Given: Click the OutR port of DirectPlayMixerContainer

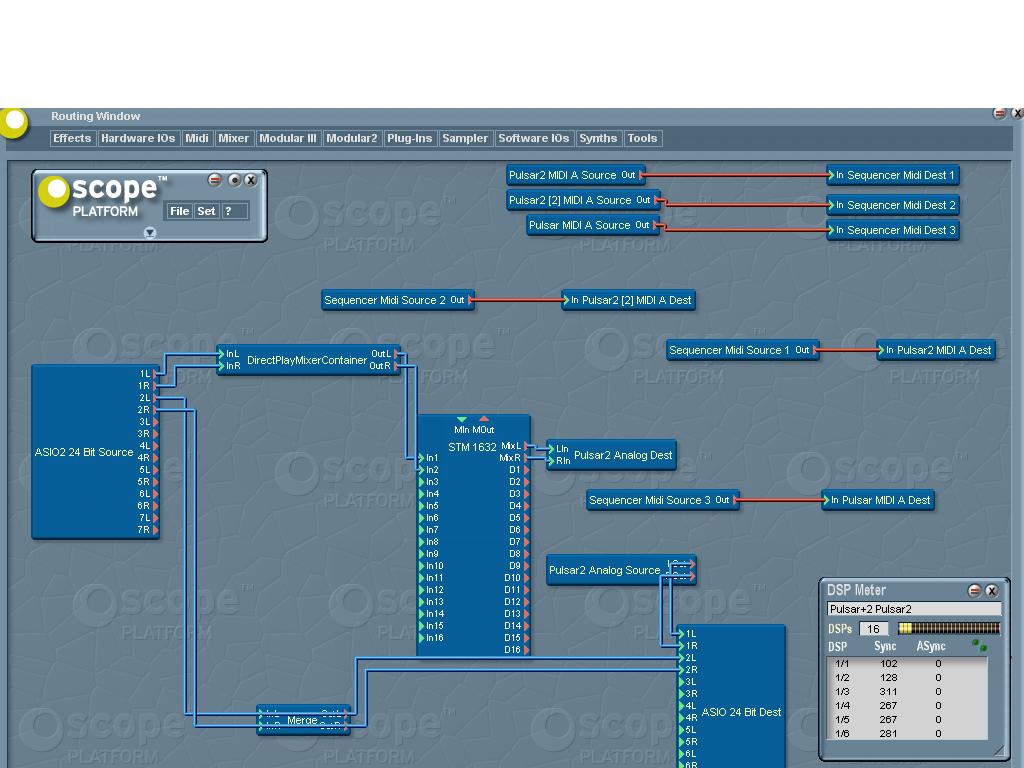Looking at the screenshot, I should (396, 366).
